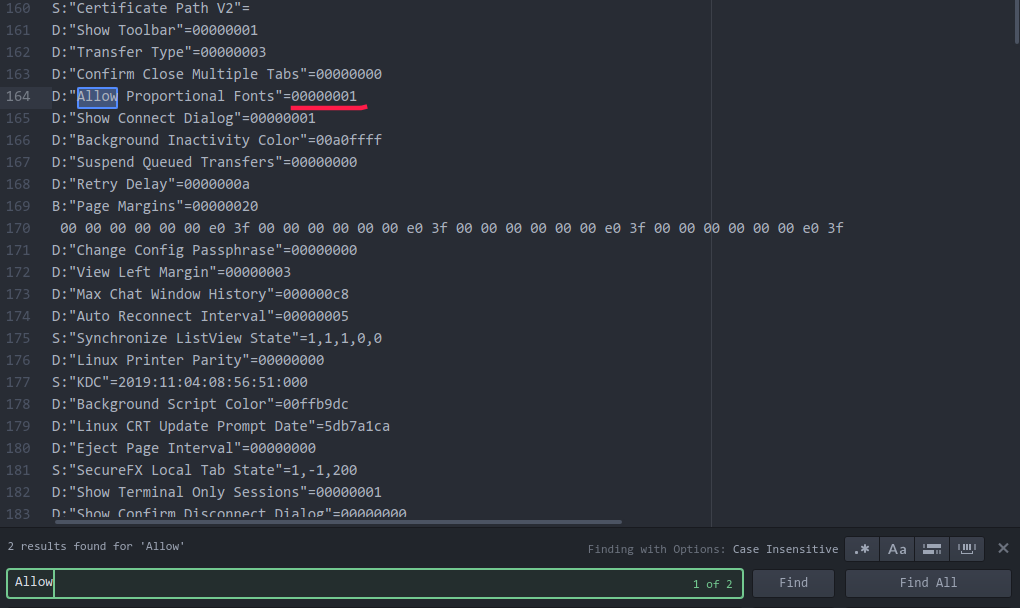The height and width of the screenshot is (608, 1020).
Task: Click the KDC timestamp entry
Action: click(x=180, y=382)
